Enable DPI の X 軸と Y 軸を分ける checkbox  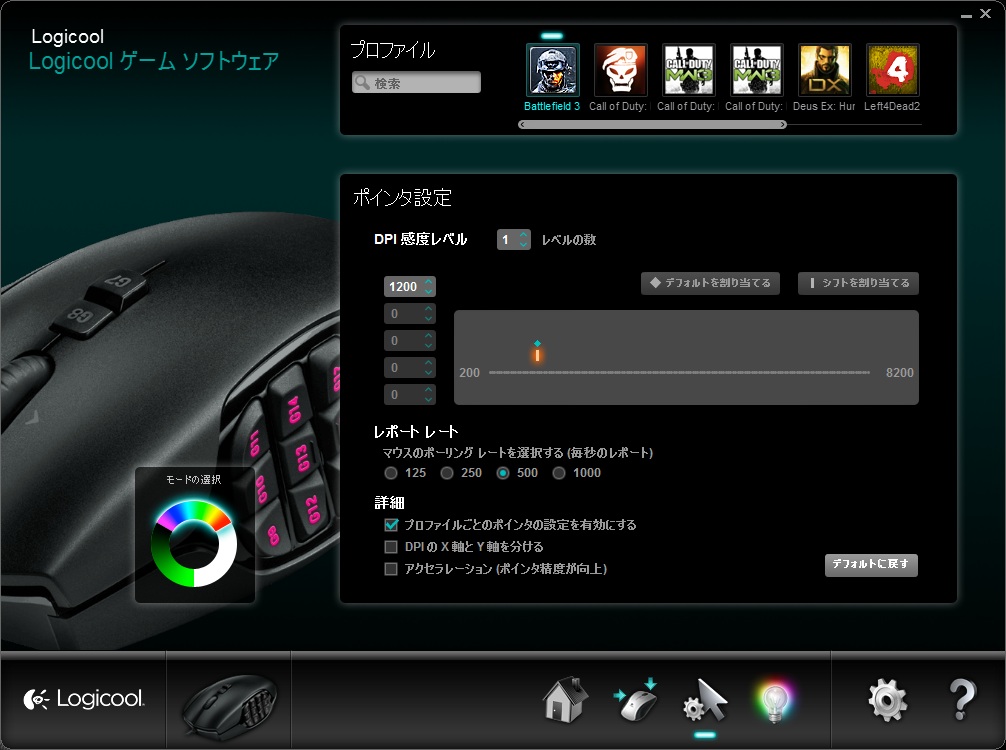[391, 547]
